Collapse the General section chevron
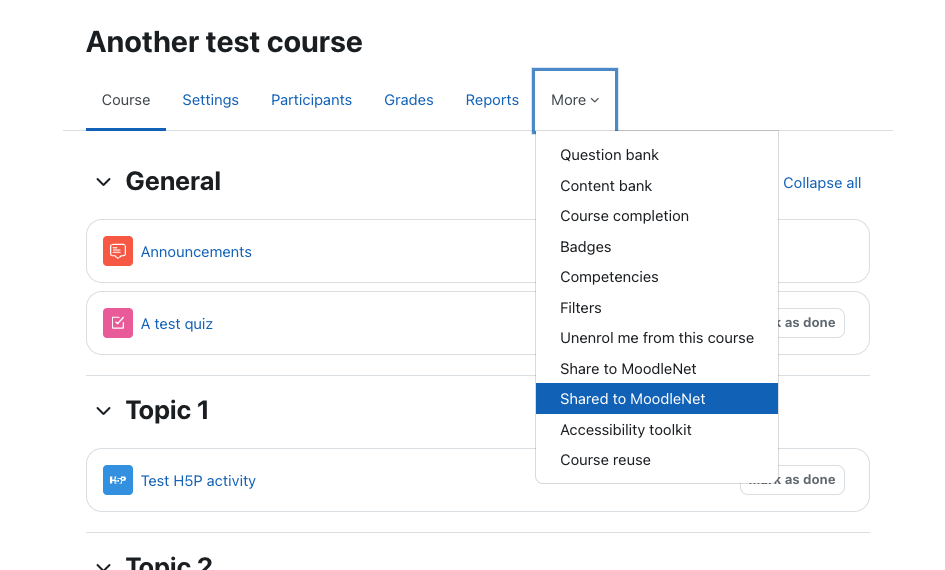 [104, 182]
